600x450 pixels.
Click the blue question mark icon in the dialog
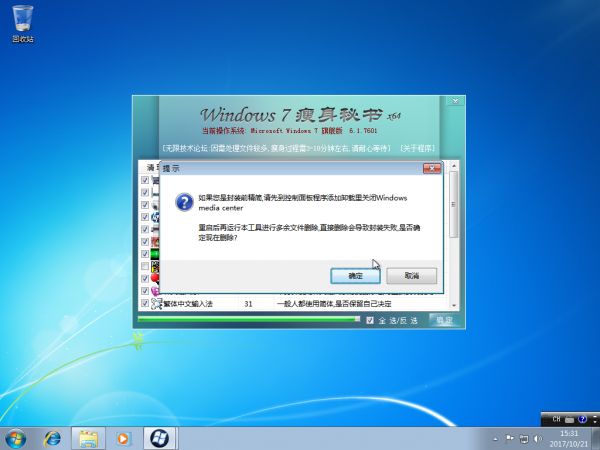pos(184,202)
